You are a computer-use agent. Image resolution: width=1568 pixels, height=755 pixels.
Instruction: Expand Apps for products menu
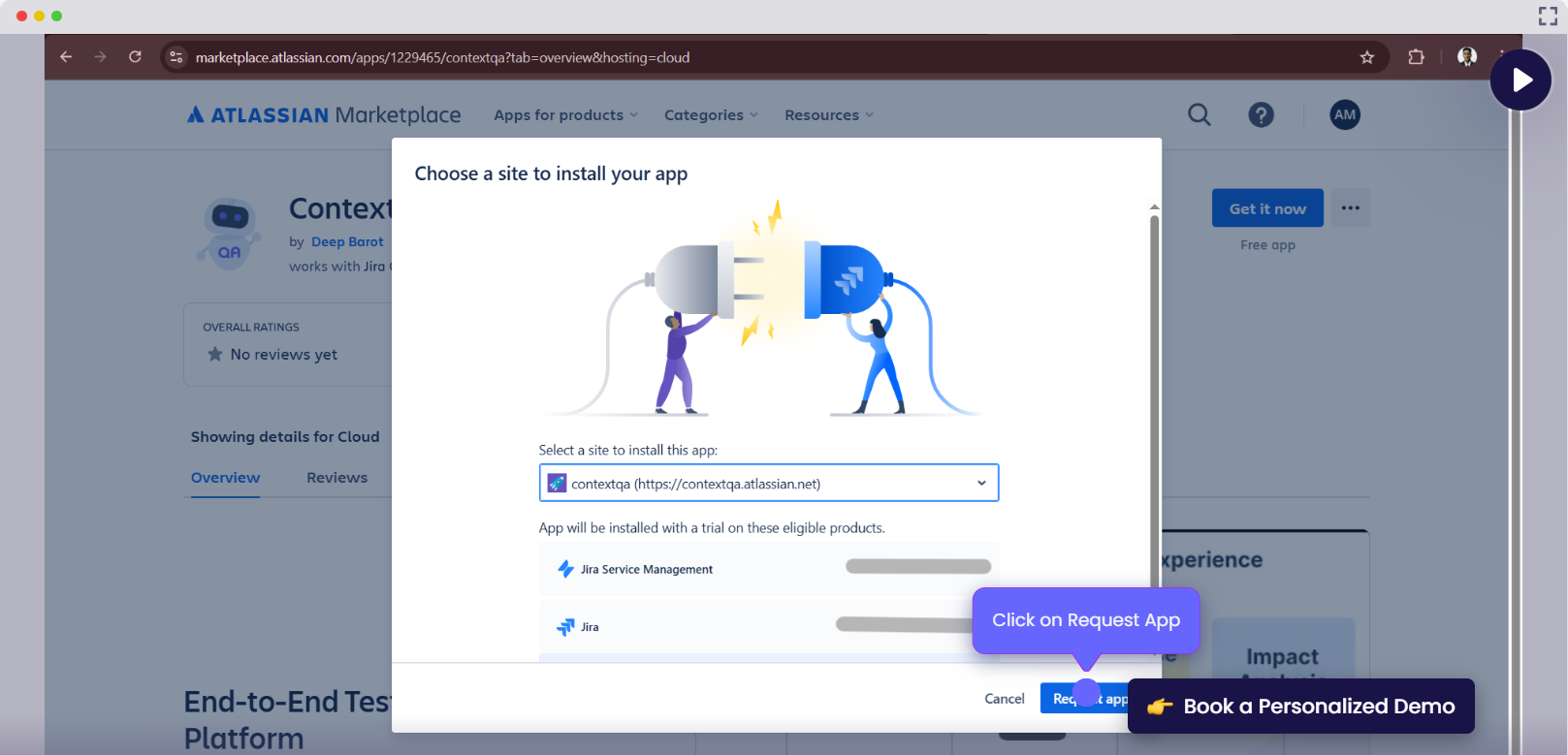point(565,115)
